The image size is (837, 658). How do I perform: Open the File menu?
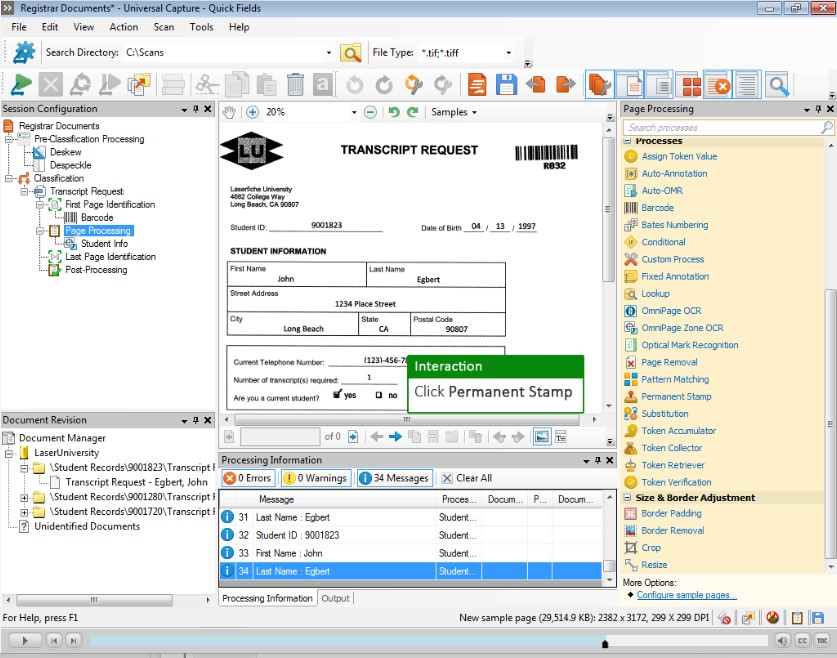[19, 27]
